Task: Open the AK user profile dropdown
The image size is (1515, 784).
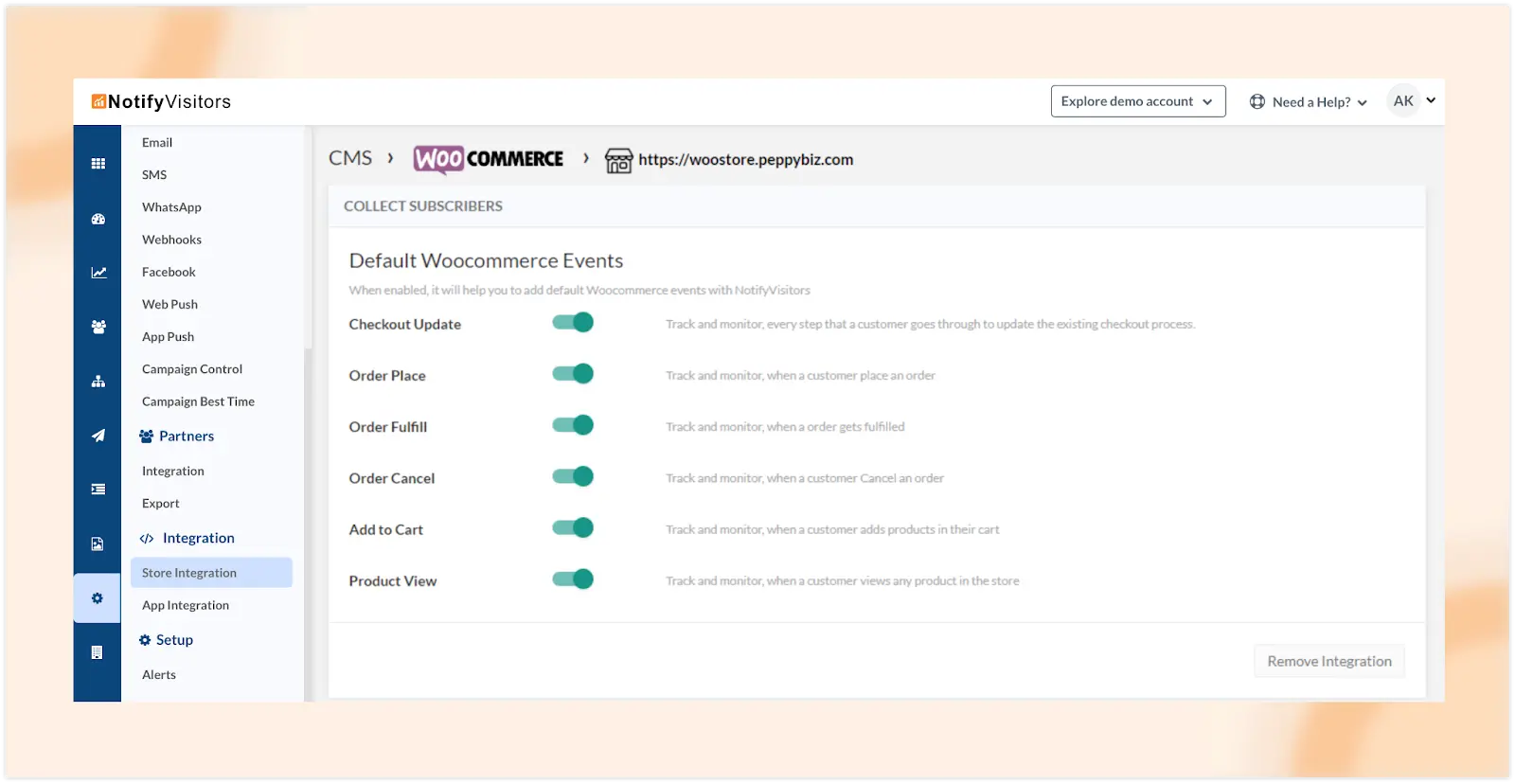Action: (1413, 100)
